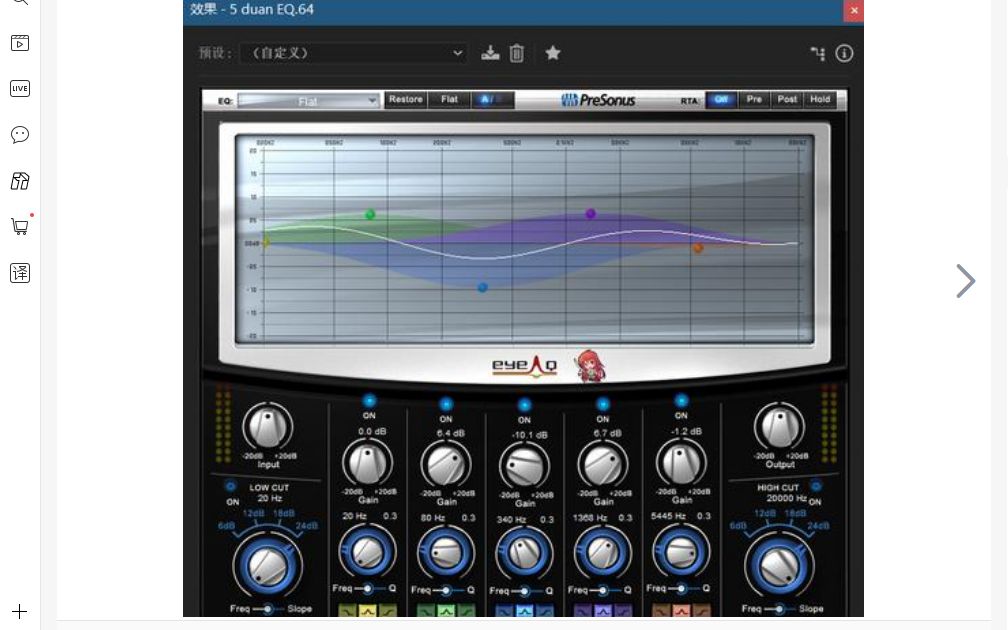Image resolution: width=1008 pixels, height=630 pixels.
Task: Click the Restore button
Action: coord(406,100)
